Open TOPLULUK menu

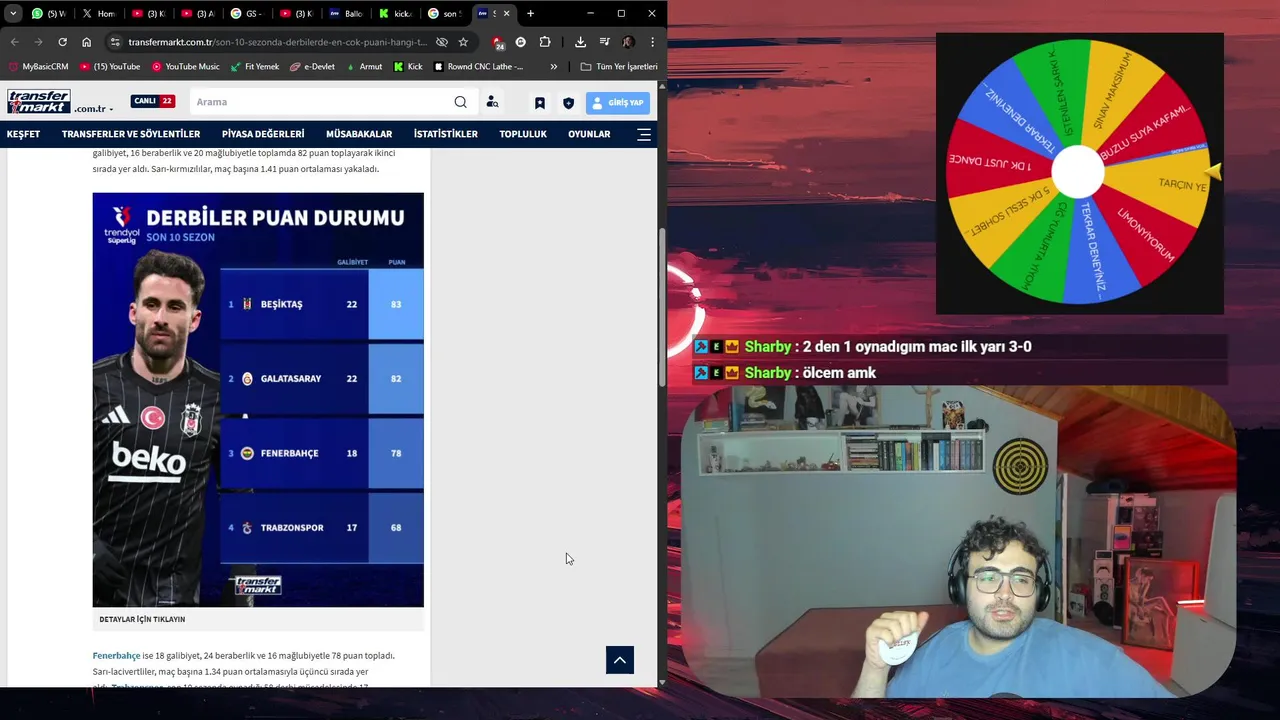tap(523, 134)
